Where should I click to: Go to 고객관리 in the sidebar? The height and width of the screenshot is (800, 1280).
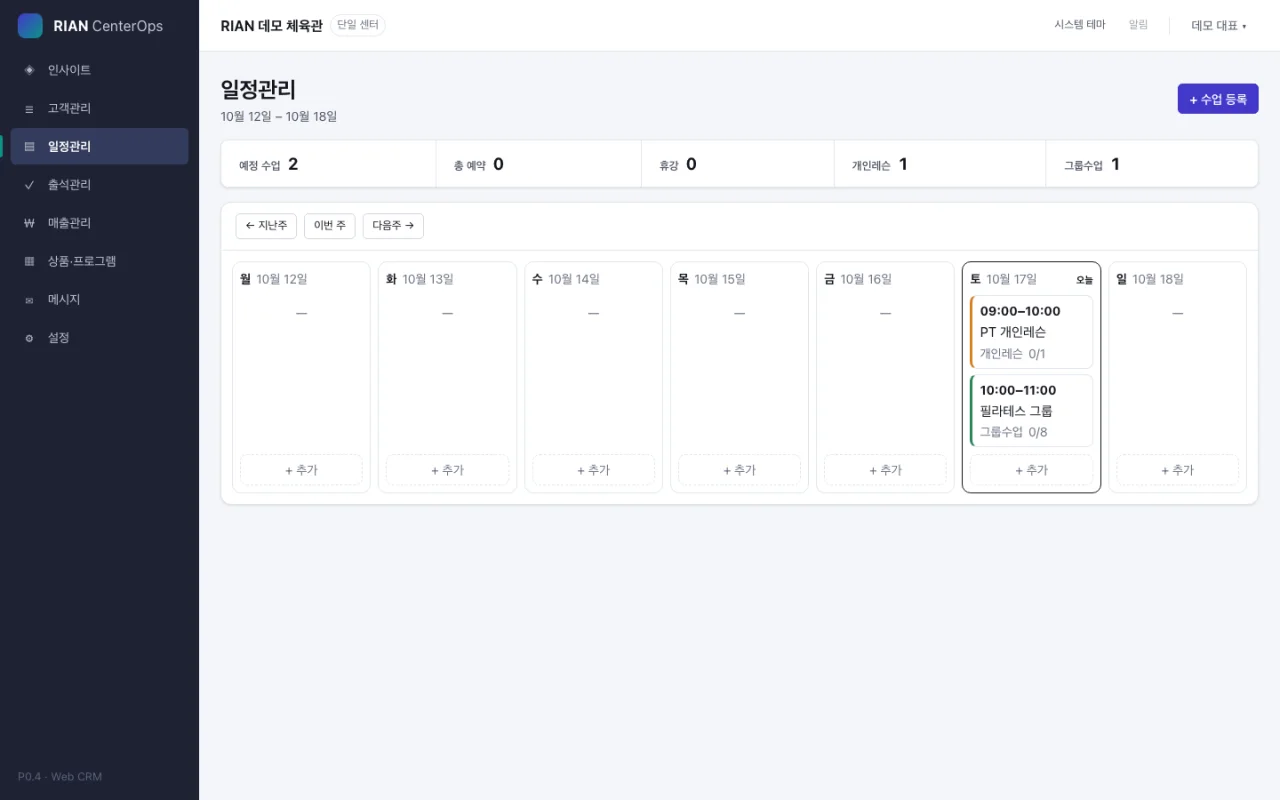point(99,108)
